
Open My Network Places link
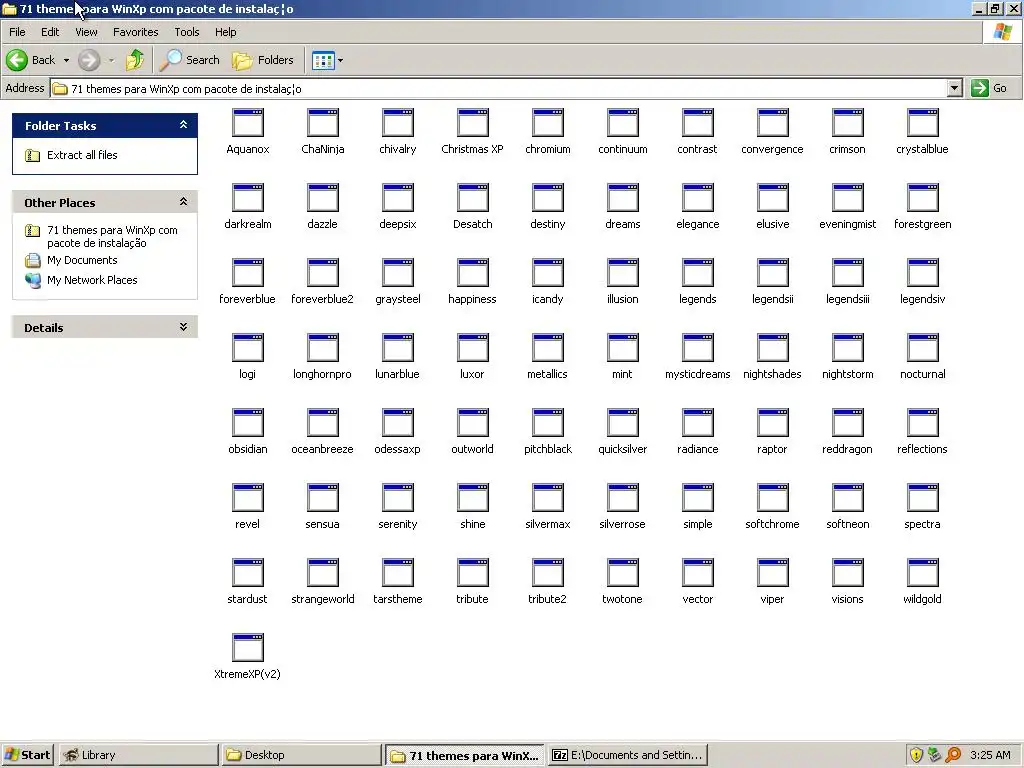coord(92,280)
